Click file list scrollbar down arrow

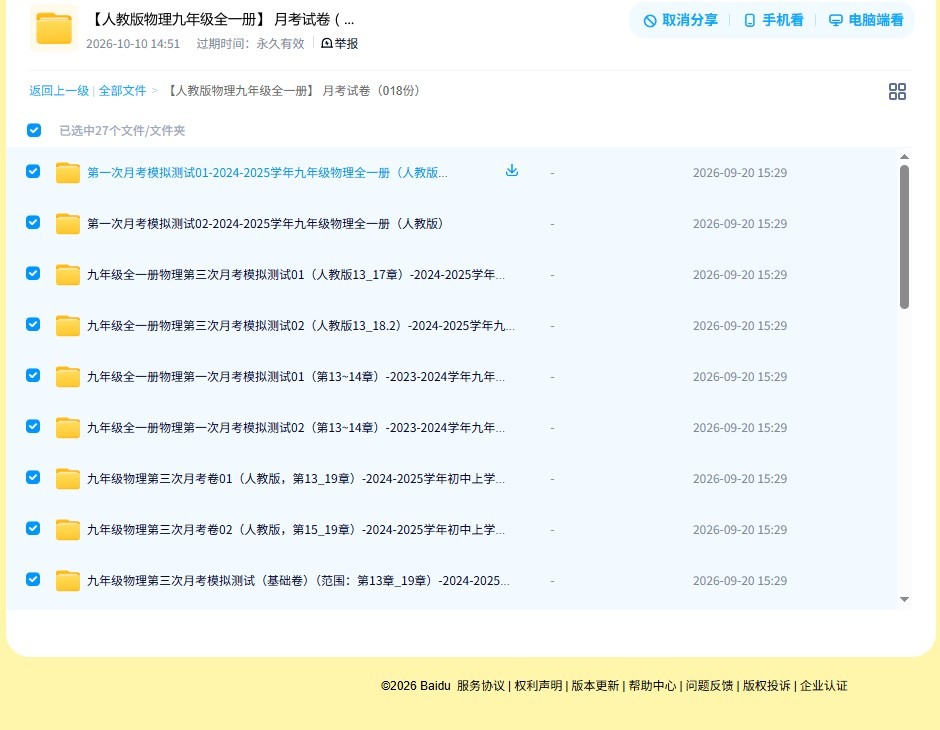905,599
